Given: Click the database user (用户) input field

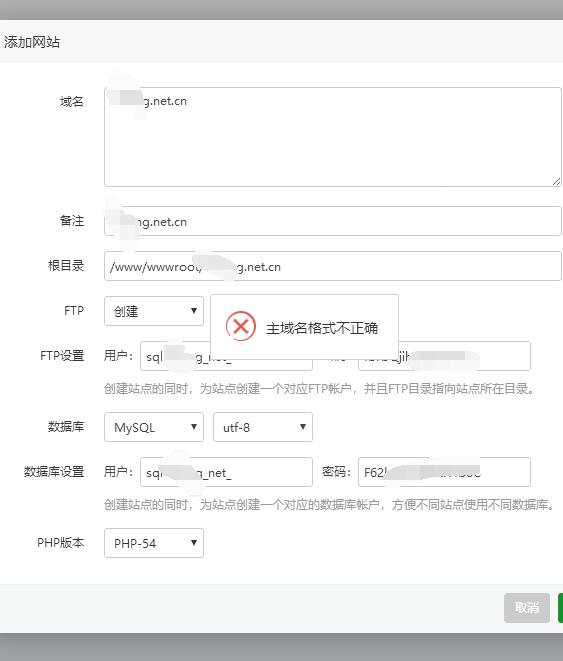Looking at the screenshot, I should (226, 472).
